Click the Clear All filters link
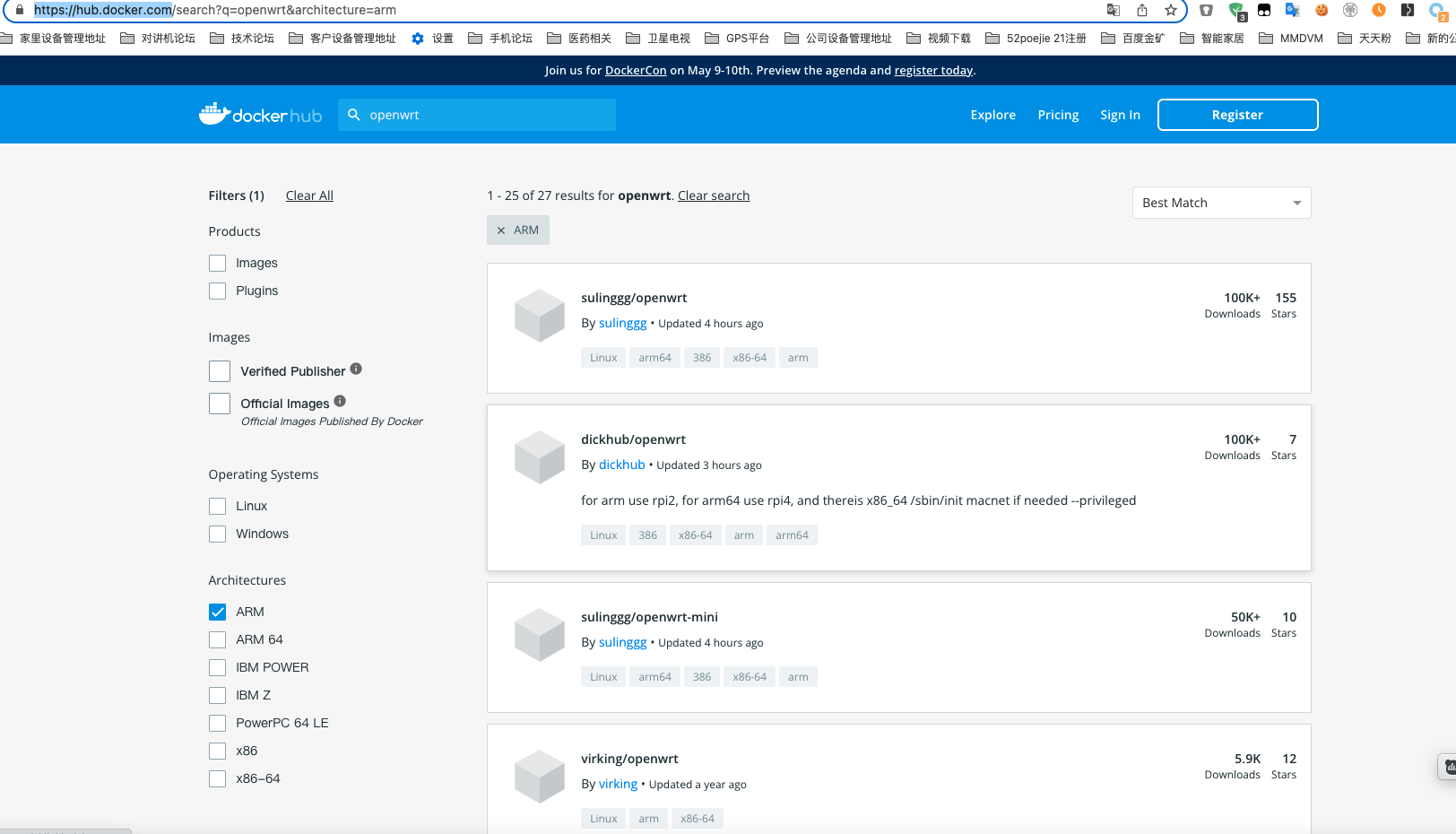Viewport: 1456px width, 834px height. point(309,195)
